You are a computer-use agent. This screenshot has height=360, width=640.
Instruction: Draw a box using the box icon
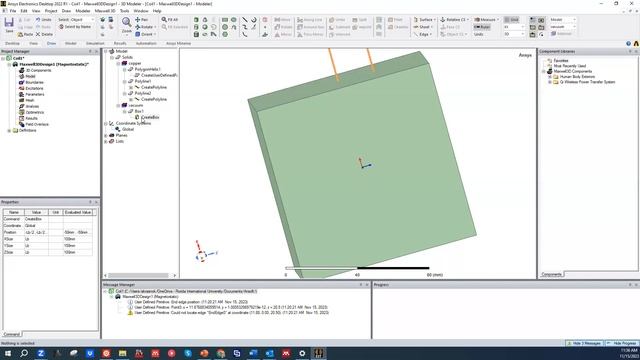click(196, 20)
